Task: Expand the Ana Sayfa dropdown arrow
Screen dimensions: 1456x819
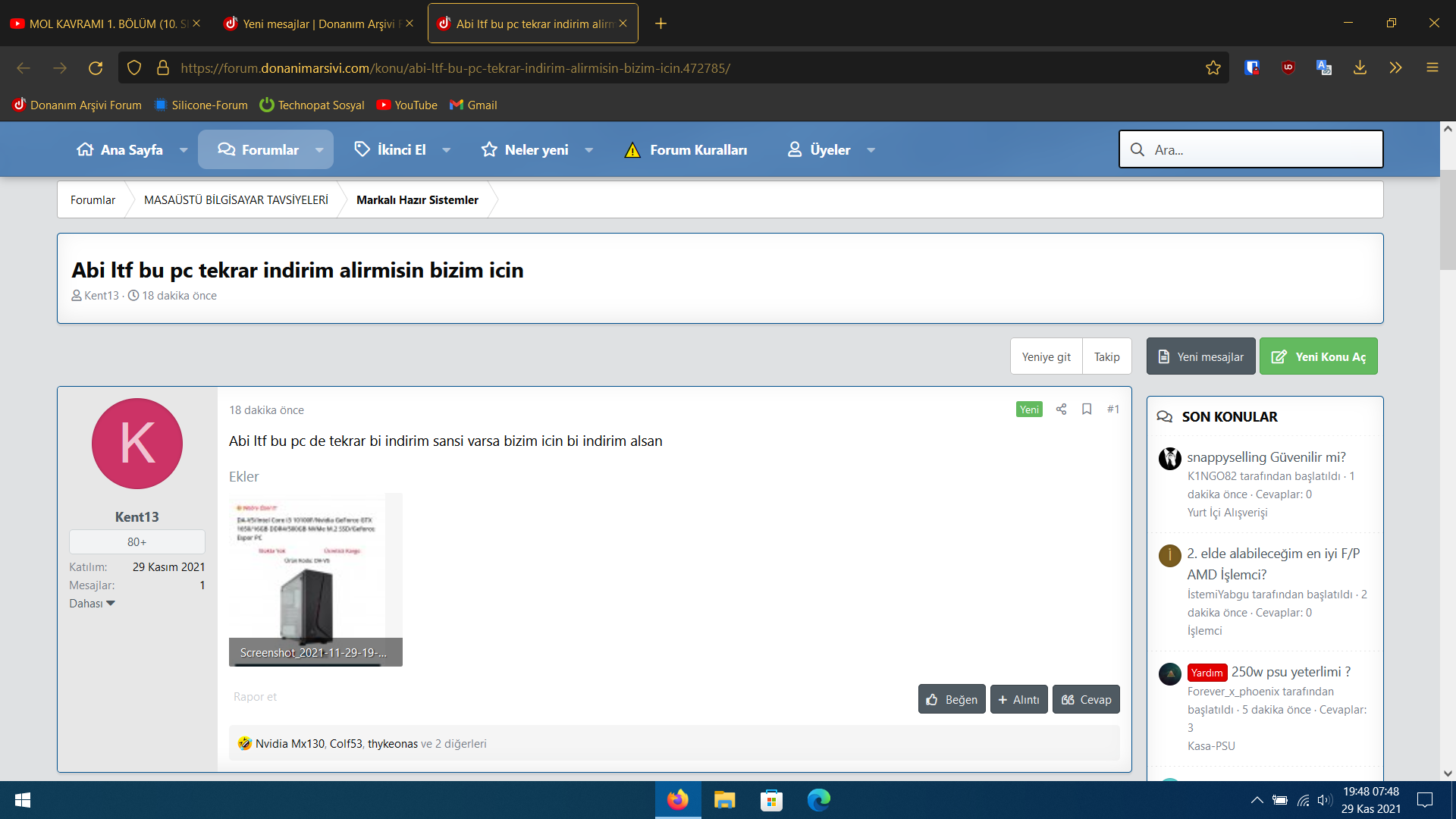Action: 184,150
